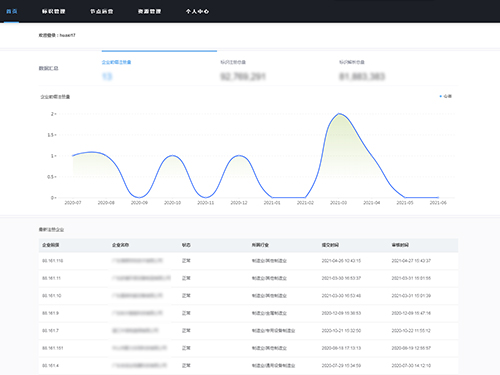Click the chart peak point at 2021-03
This screenshot has height=375, width=500.
(x=339, y=114)
